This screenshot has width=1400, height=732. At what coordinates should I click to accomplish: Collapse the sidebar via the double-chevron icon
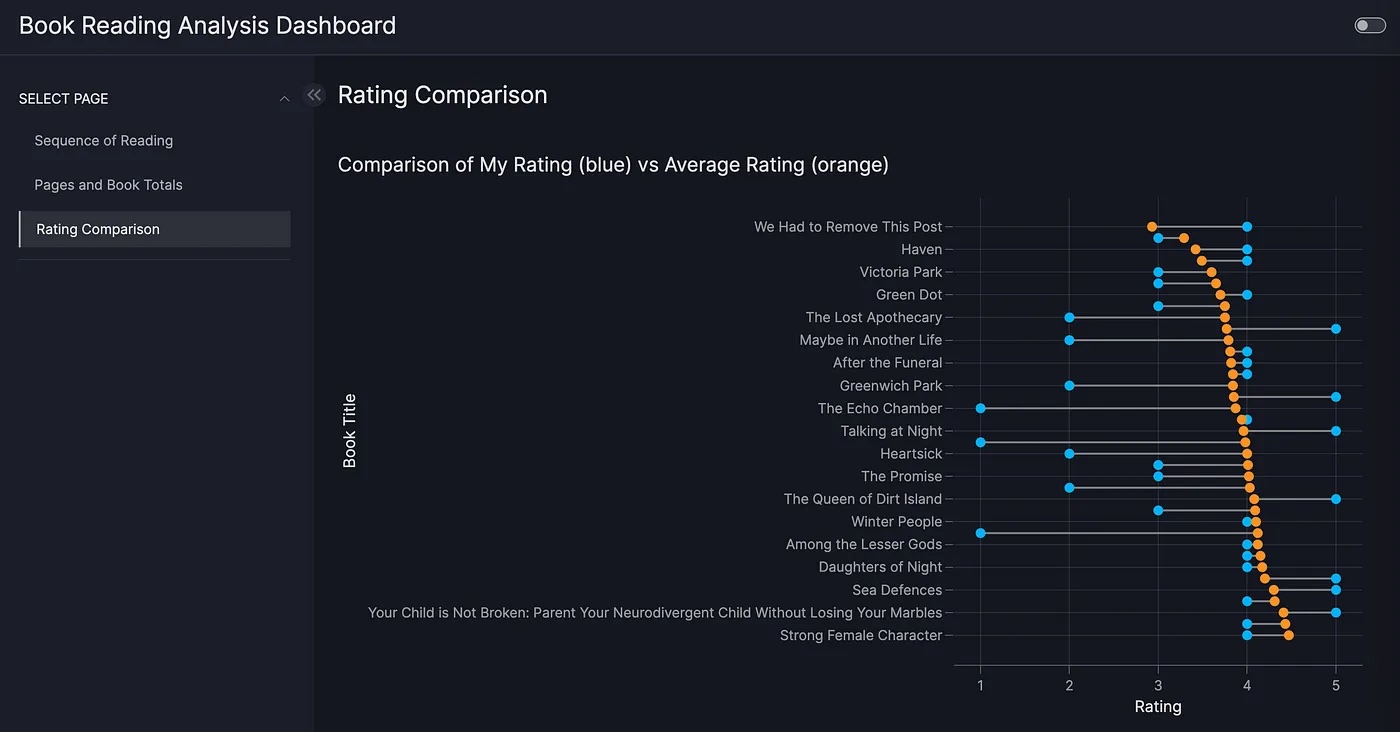pos(314,94)
